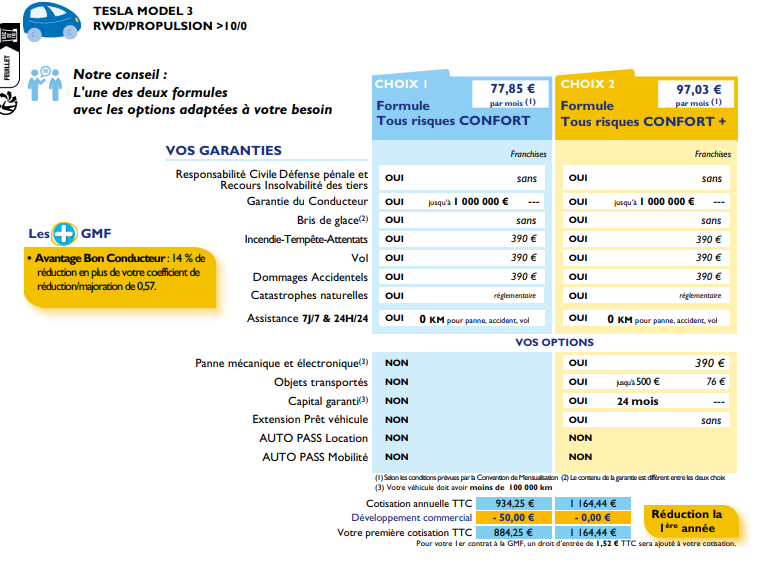768x564 pixels.
Task: Select the 'droit d'entrée de 1,52 €' footnote
Action: point(576,543)
